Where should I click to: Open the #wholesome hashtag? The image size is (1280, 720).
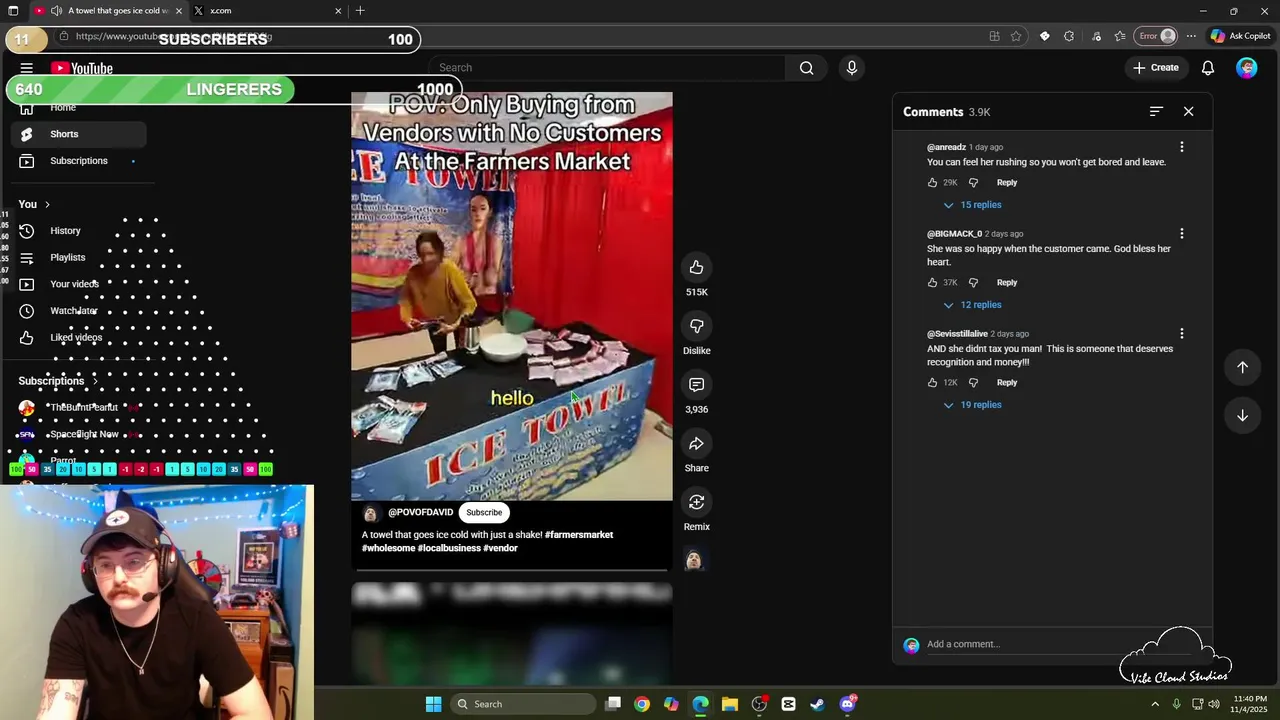pos(388,548)
